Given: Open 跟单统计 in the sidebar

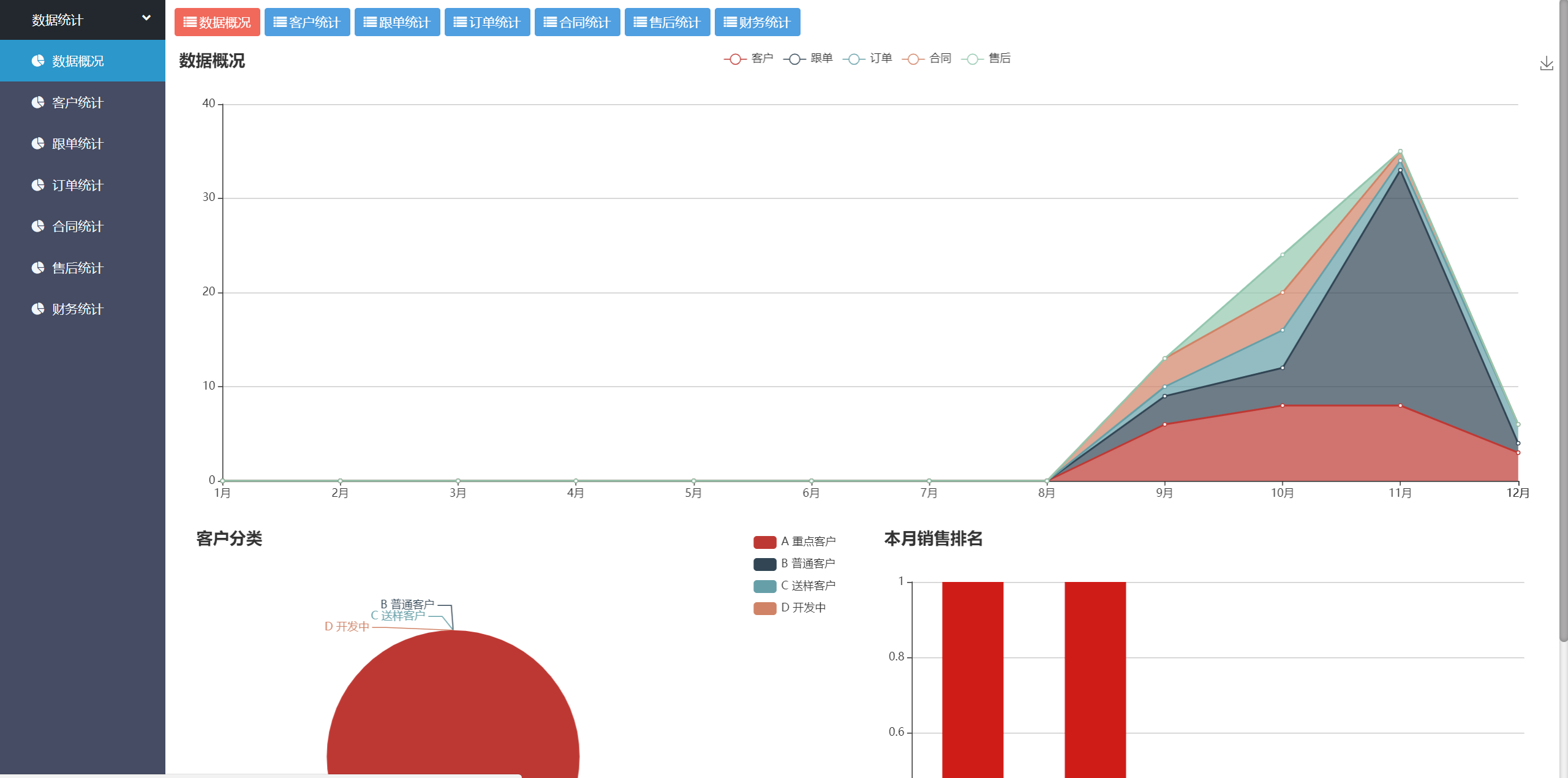Looking at the screenshot, I should click(x=83, y=143).
